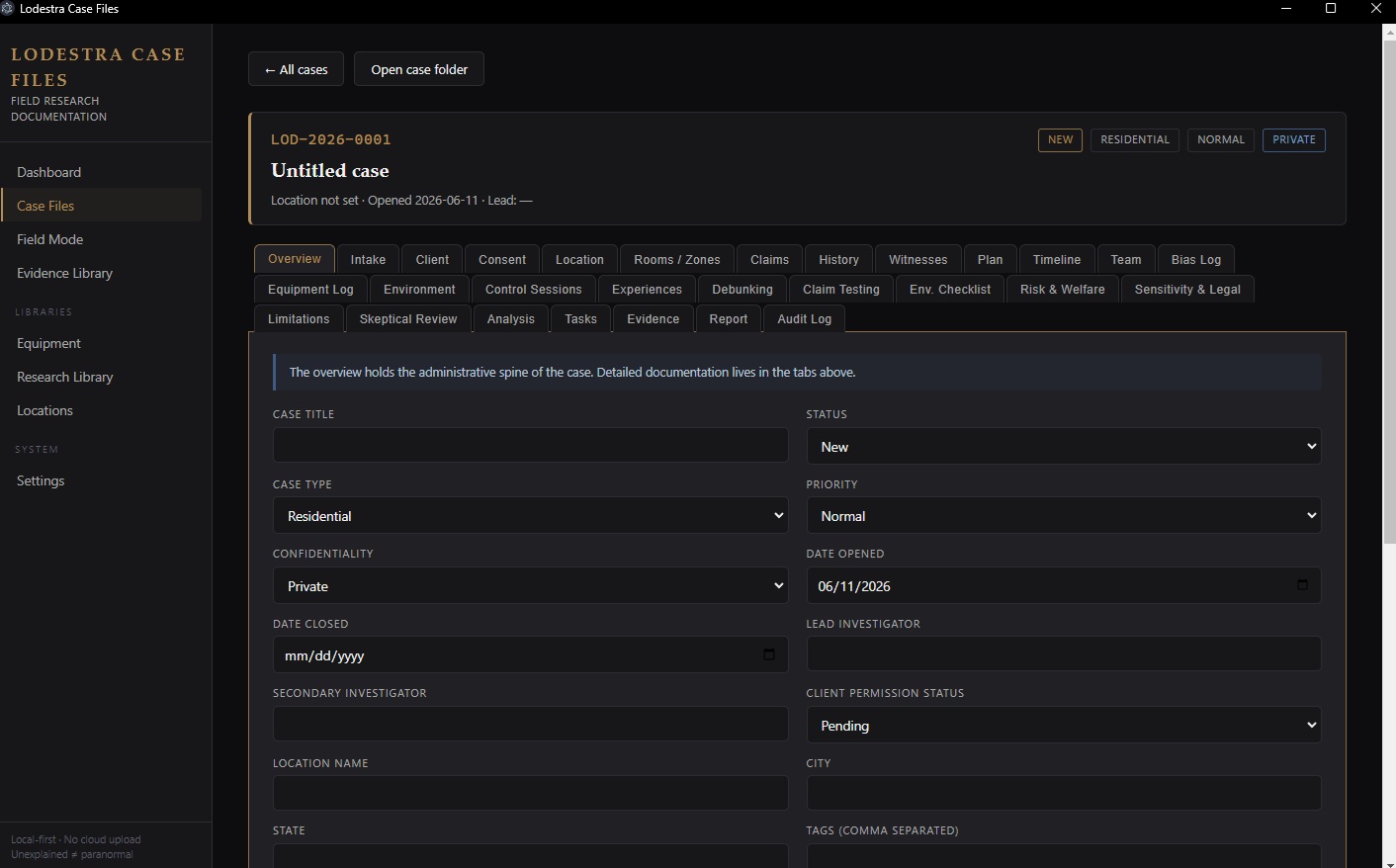The image size is (1396, 868).
Task: Switch to the Claim Testing tab
Action: pos(841,289)
